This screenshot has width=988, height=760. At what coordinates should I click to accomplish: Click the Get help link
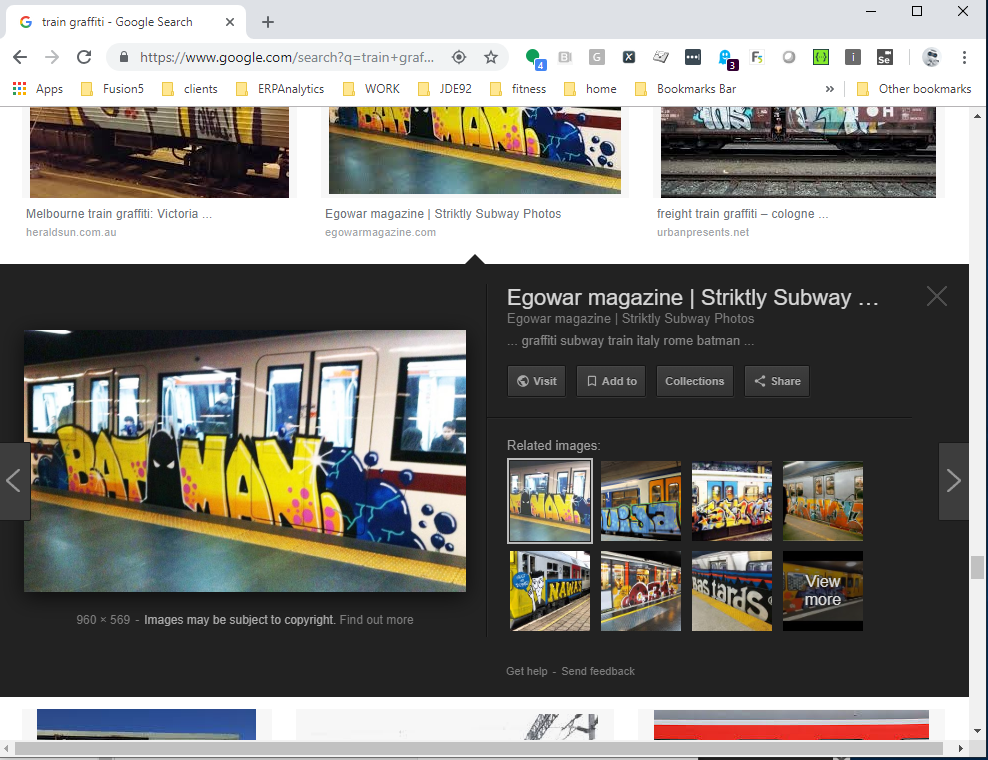(527, 671)
